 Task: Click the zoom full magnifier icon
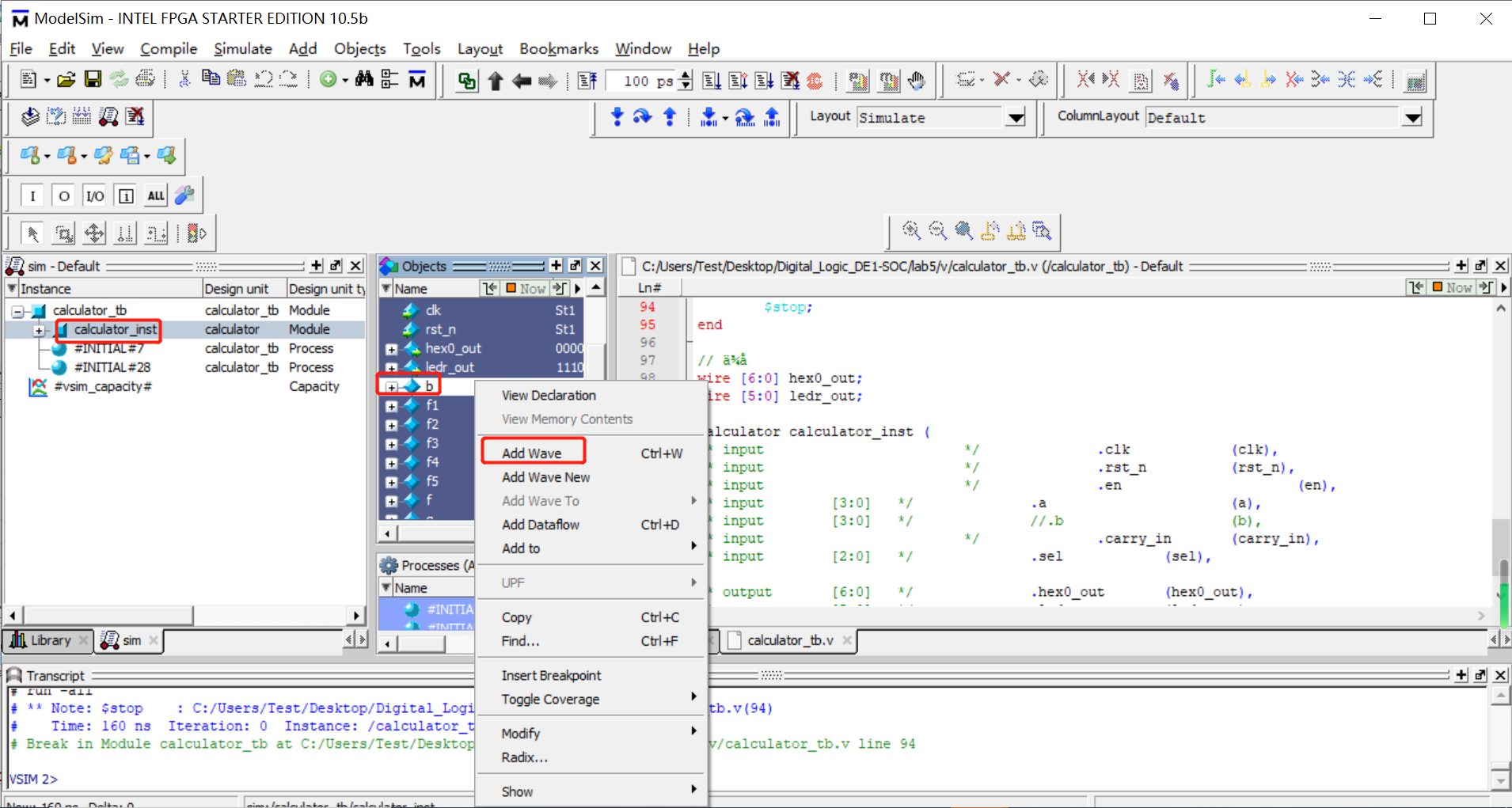click(963, 230)
